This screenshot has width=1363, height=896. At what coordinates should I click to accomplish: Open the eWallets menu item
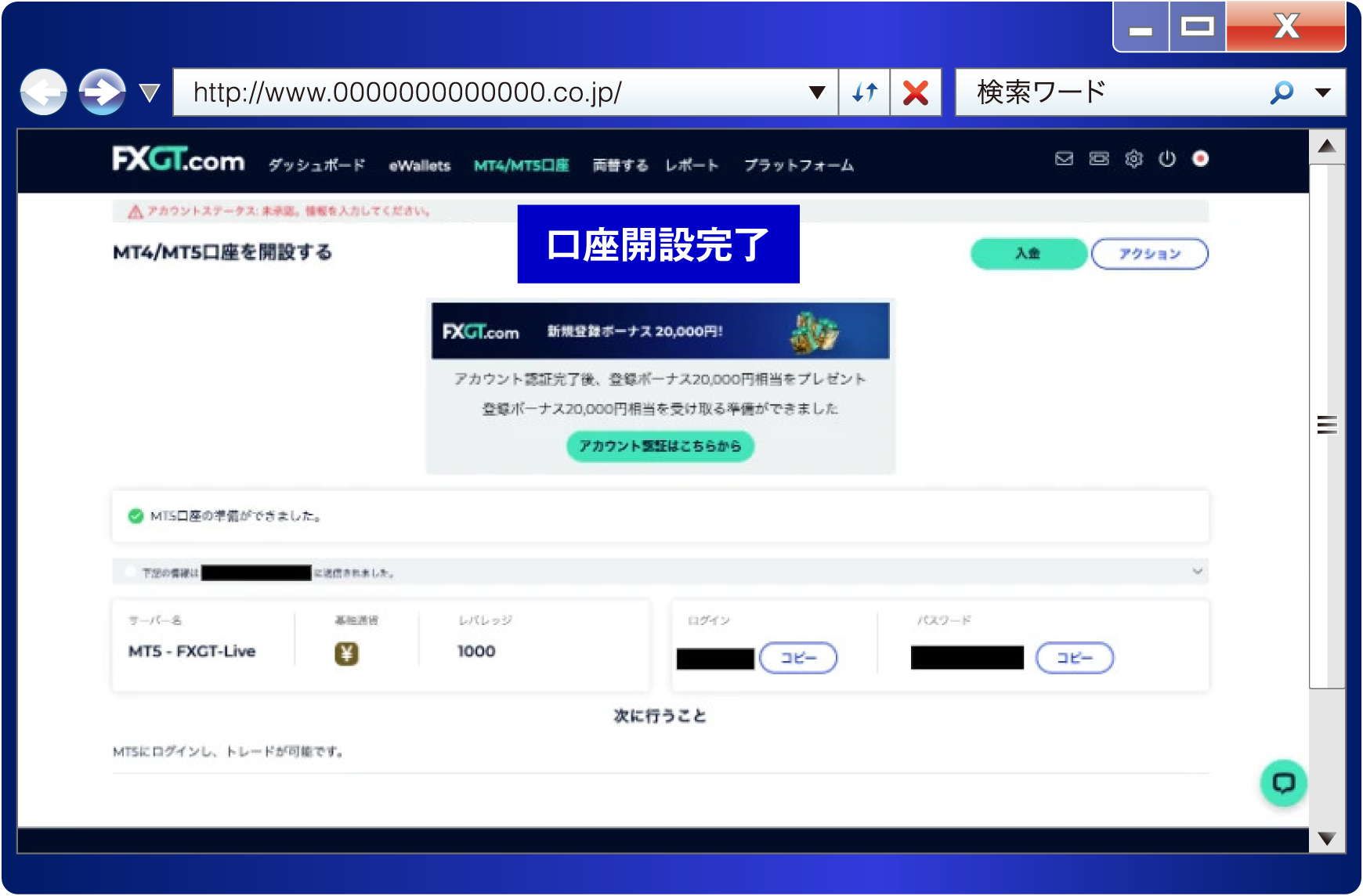pos(420,165)
